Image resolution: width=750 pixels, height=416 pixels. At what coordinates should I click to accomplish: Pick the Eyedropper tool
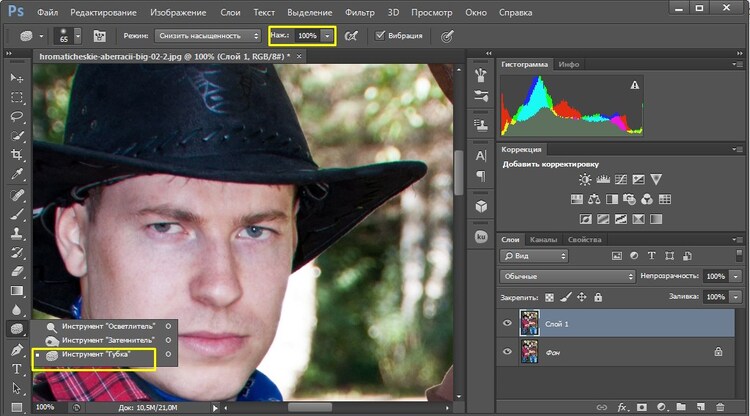click(17, 174)
